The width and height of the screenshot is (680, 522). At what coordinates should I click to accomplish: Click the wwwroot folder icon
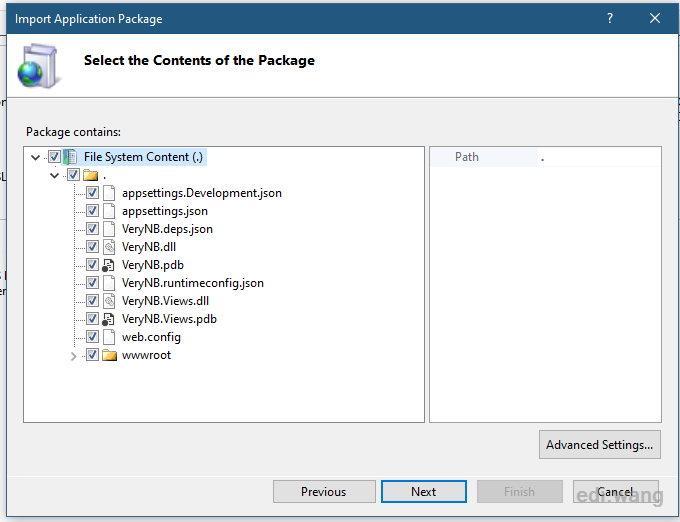coord(109,355)
